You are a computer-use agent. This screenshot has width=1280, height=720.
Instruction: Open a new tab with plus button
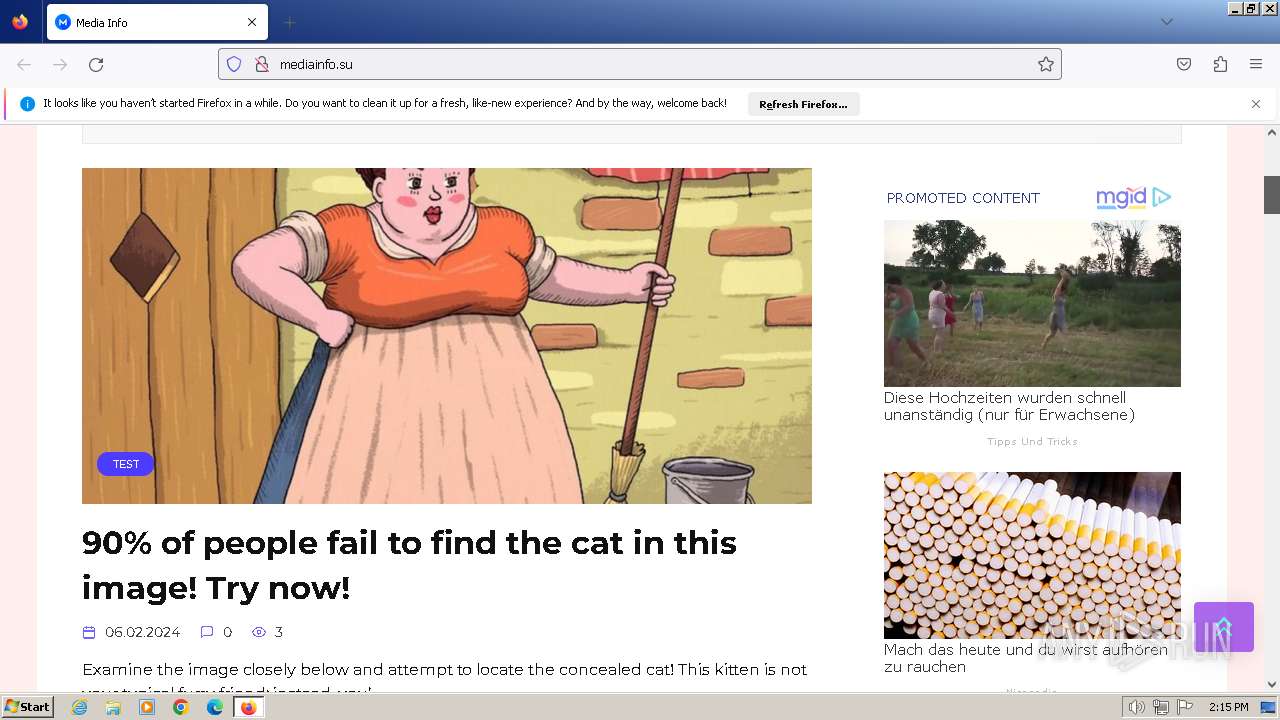pos(289,22)
